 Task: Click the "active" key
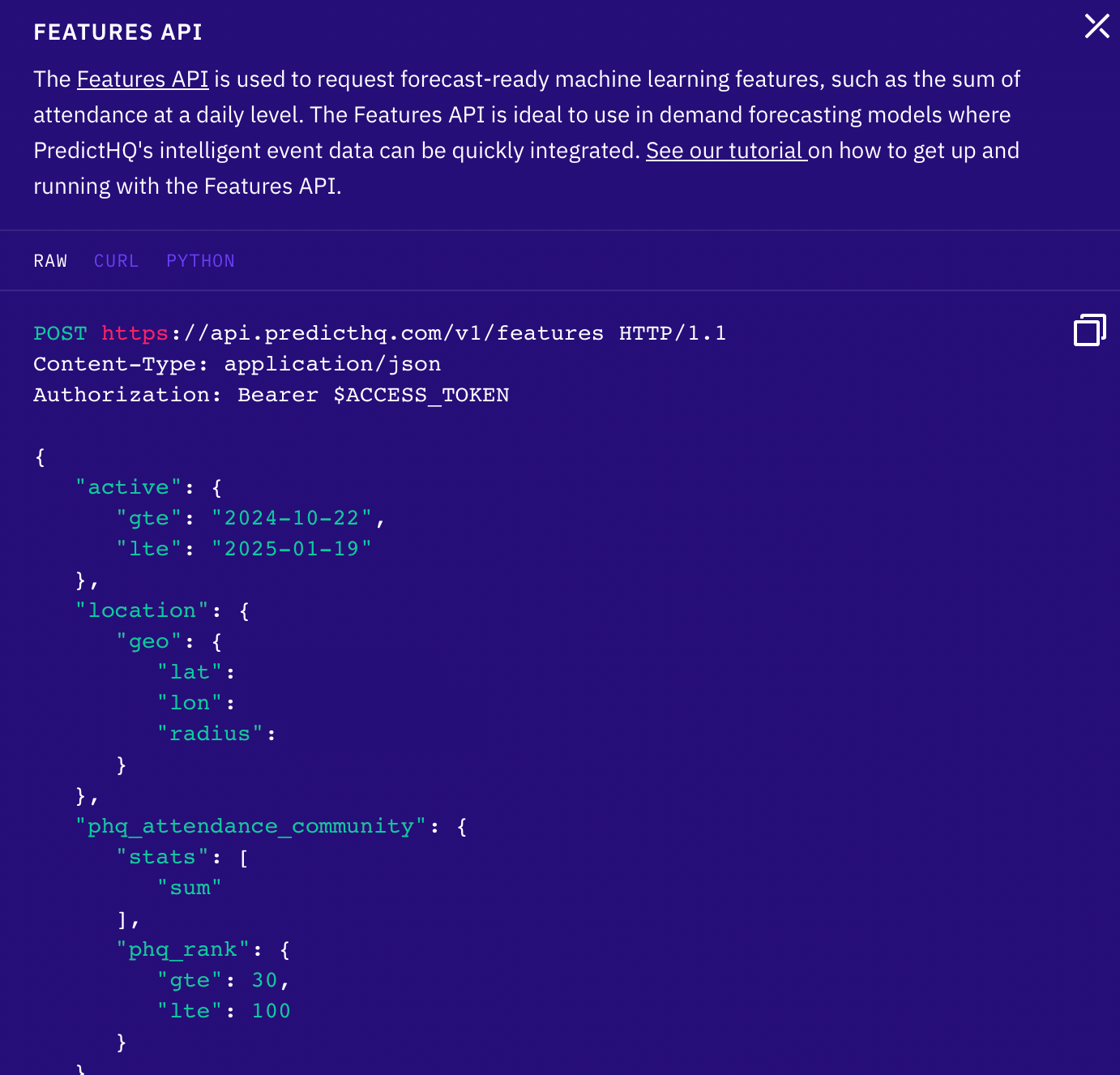(x=129, y=487)
